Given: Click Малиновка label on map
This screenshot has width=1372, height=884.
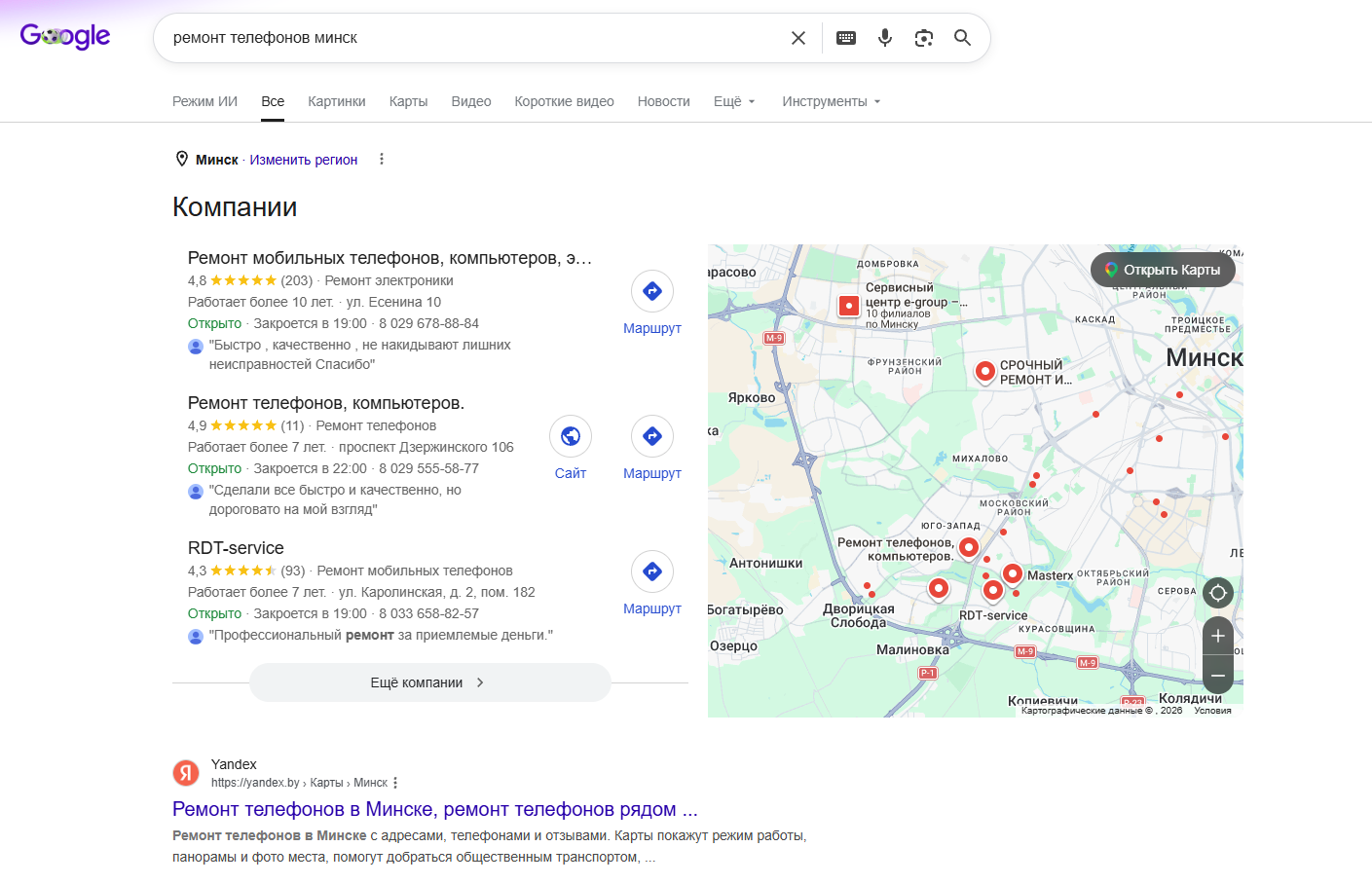Looking at the screenshot, I should [x=912, y=649].
